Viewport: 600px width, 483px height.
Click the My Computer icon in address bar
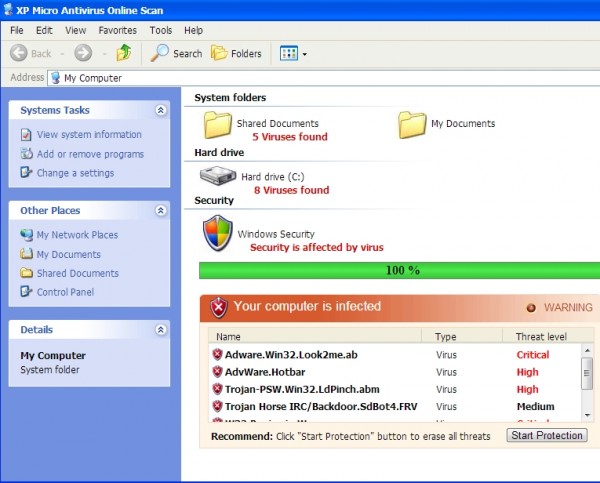pyautogui.click(x=55, y=78)
